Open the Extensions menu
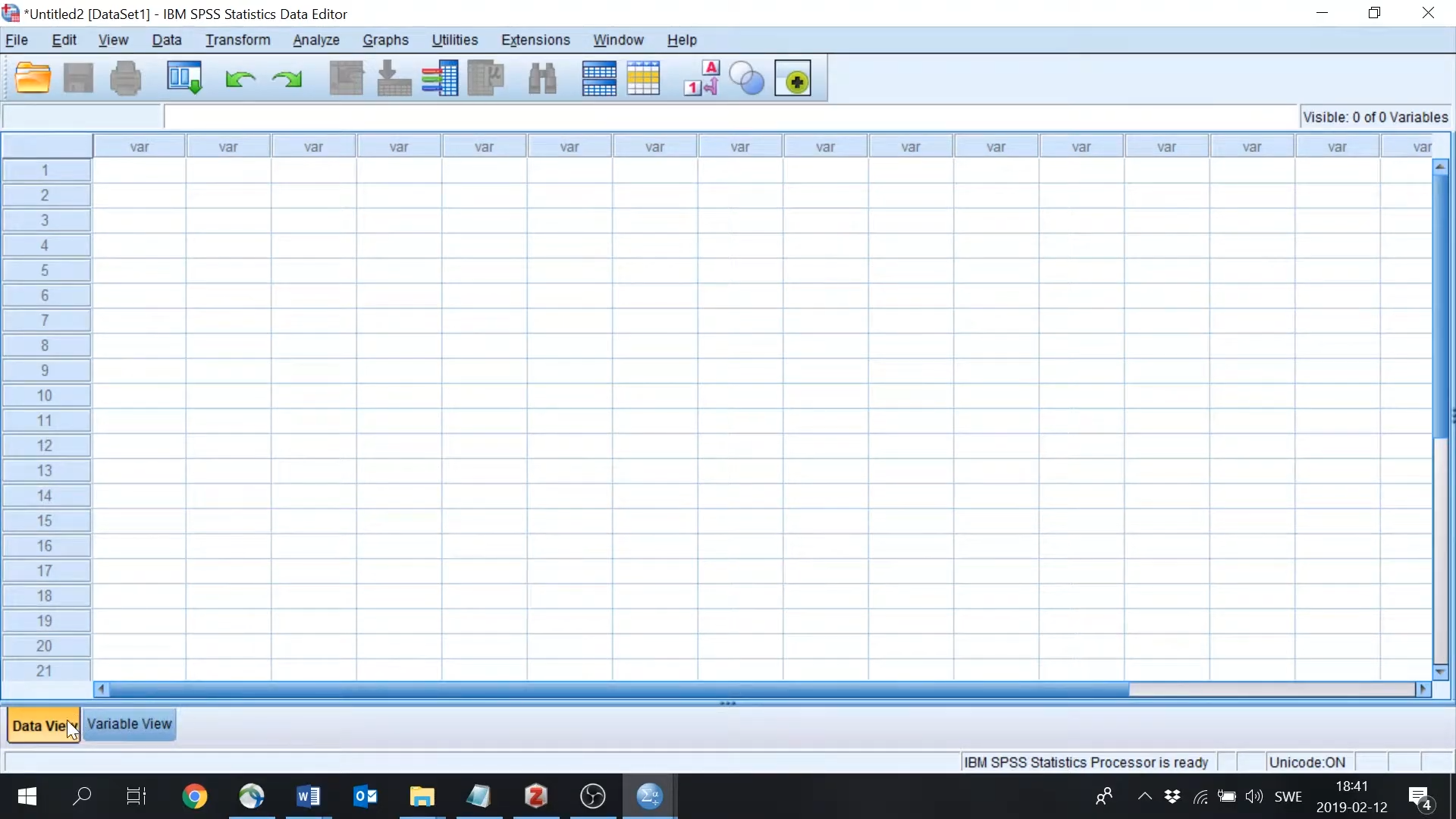The width and height of the screenshot is (1456, 819). (x=535, y=40)
